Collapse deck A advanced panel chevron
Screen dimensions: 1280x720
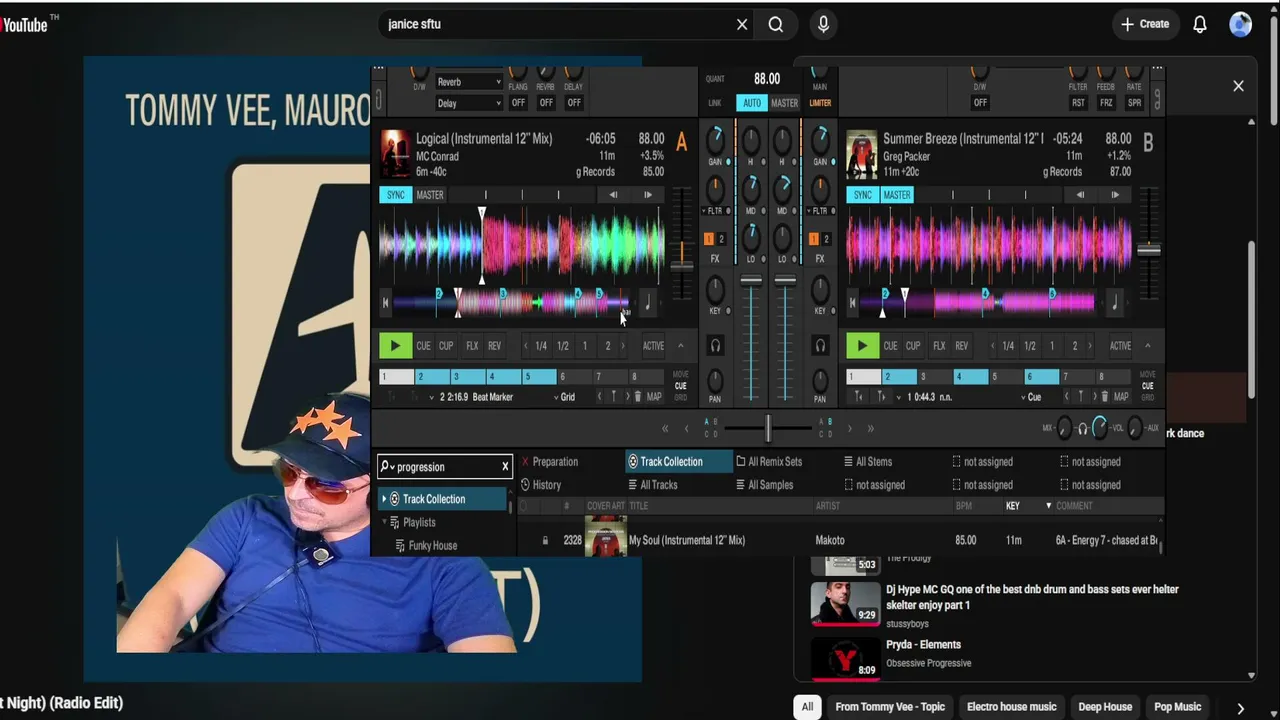pyautogui.click(x=681, y=346)
